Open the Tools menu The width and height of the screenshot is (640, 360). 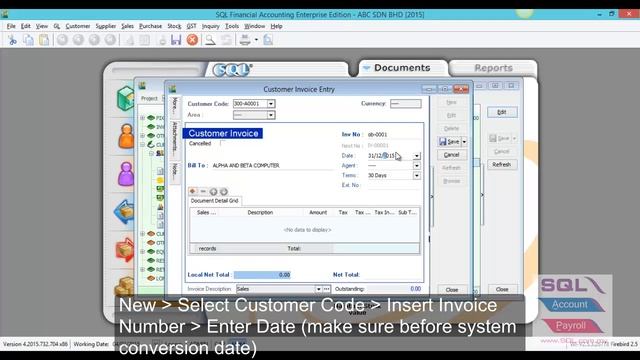[232, 26]
